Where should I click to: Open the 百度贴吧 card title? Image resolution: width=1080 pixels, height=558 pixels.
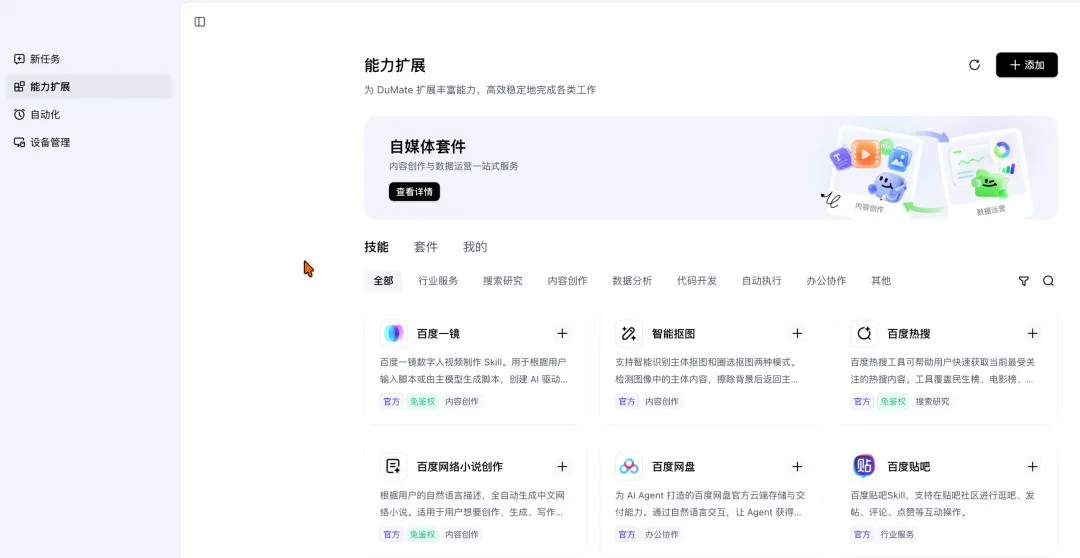[908, 466]
